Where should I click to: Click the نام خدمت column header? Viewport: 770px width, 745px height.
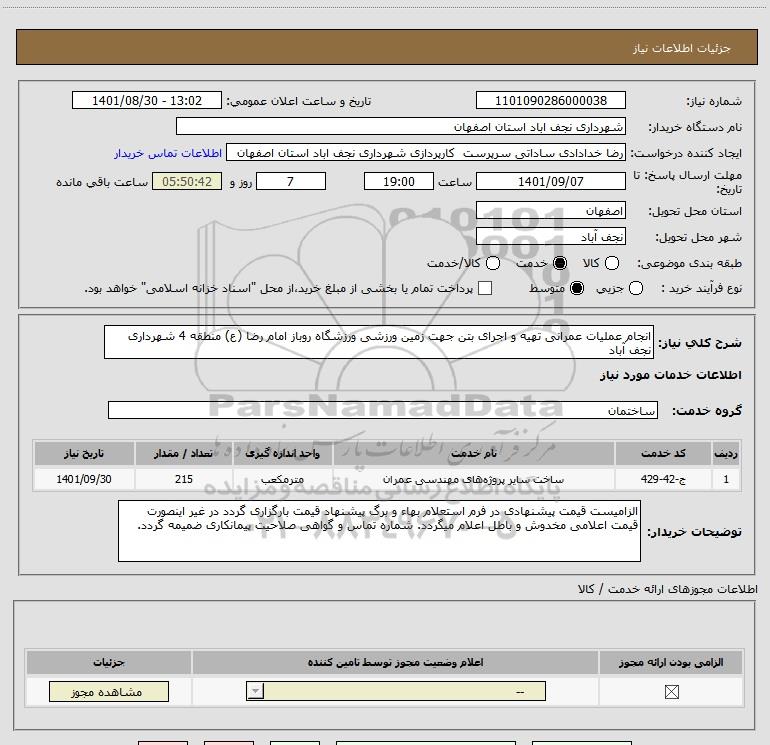click(x=473, y=453)
